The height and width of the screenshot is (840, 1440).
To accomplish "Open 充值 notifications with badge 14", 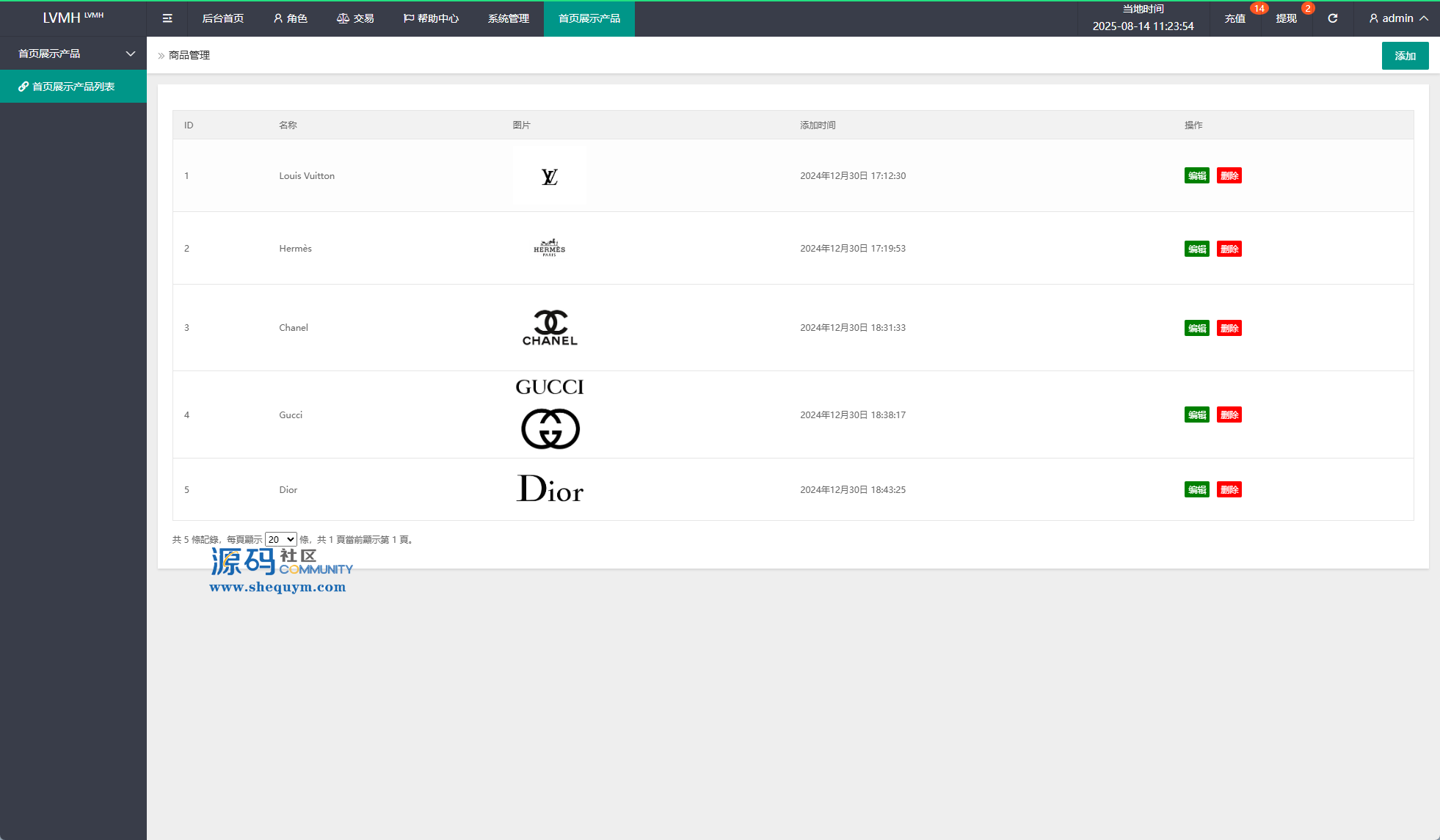I will pyautogui.click(x=1235, y=18).
